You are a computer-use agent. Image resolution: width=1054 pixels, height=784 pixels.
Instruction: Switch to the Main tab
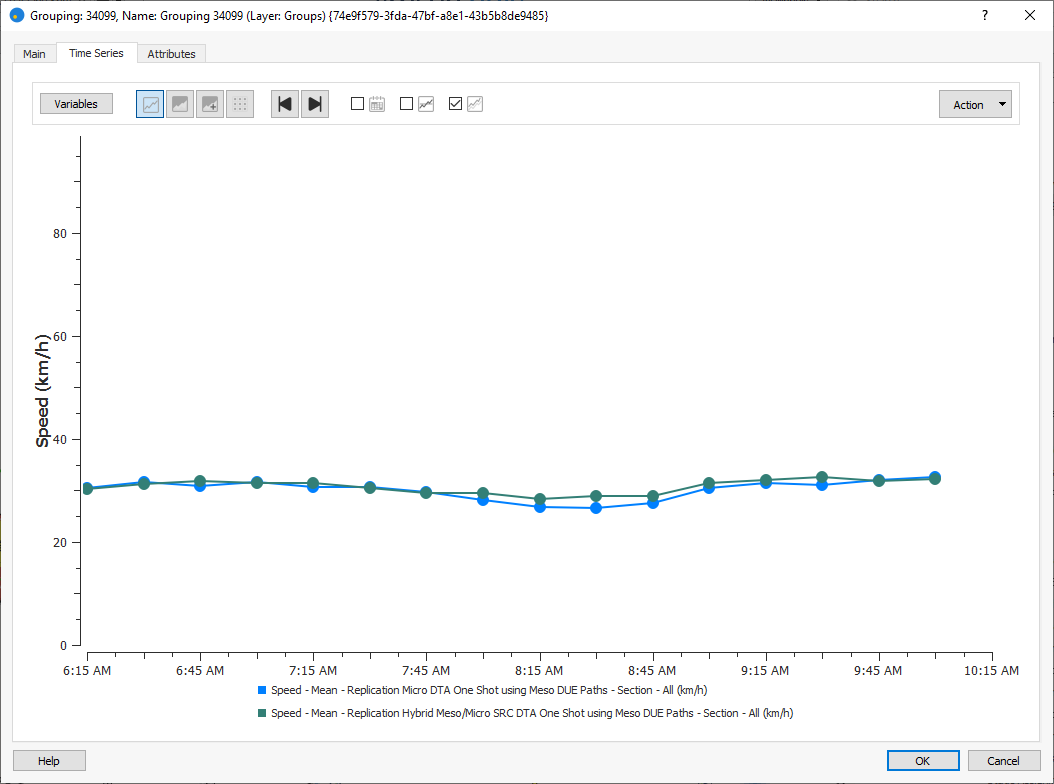[34, 54]
